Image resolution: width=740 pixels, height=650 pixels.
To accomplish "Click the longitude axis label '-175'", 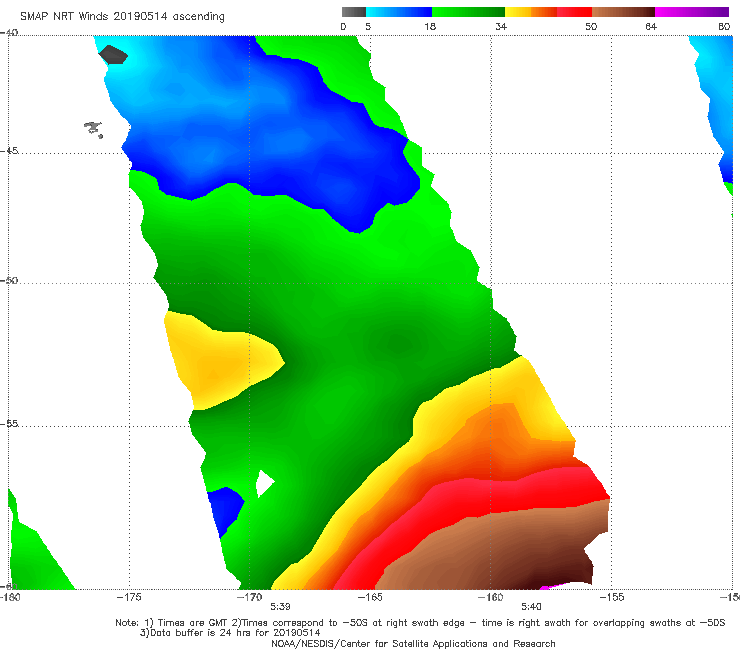I will click(x=129, y=597).
